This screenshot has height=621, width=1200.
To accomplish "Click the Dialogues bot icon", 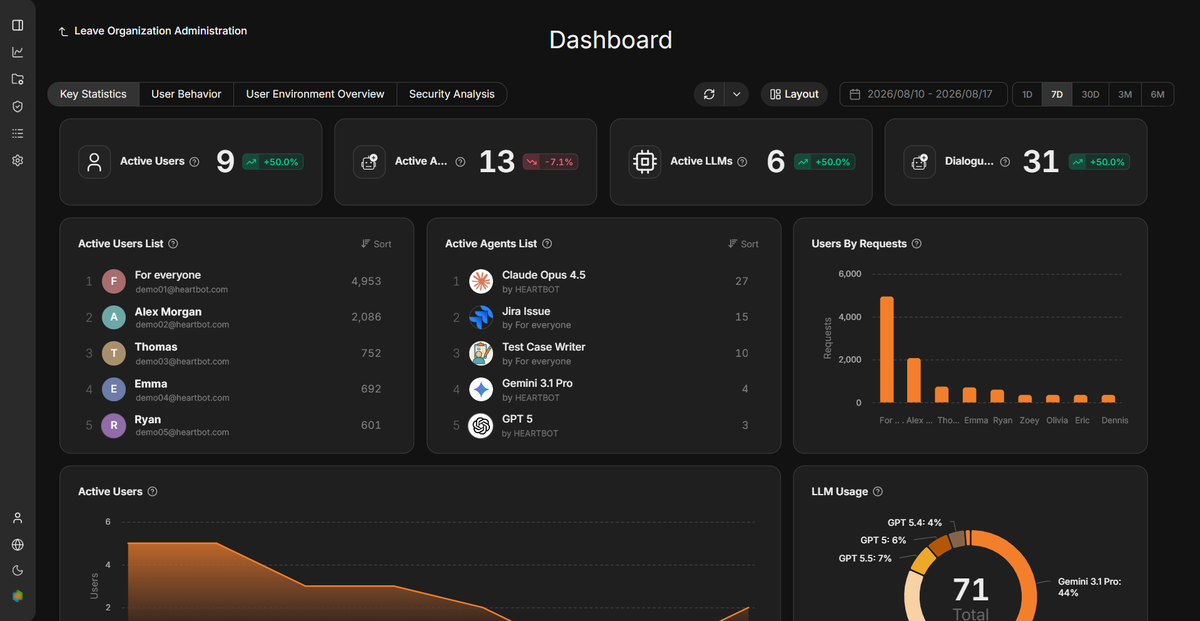I will coord(920,162).
